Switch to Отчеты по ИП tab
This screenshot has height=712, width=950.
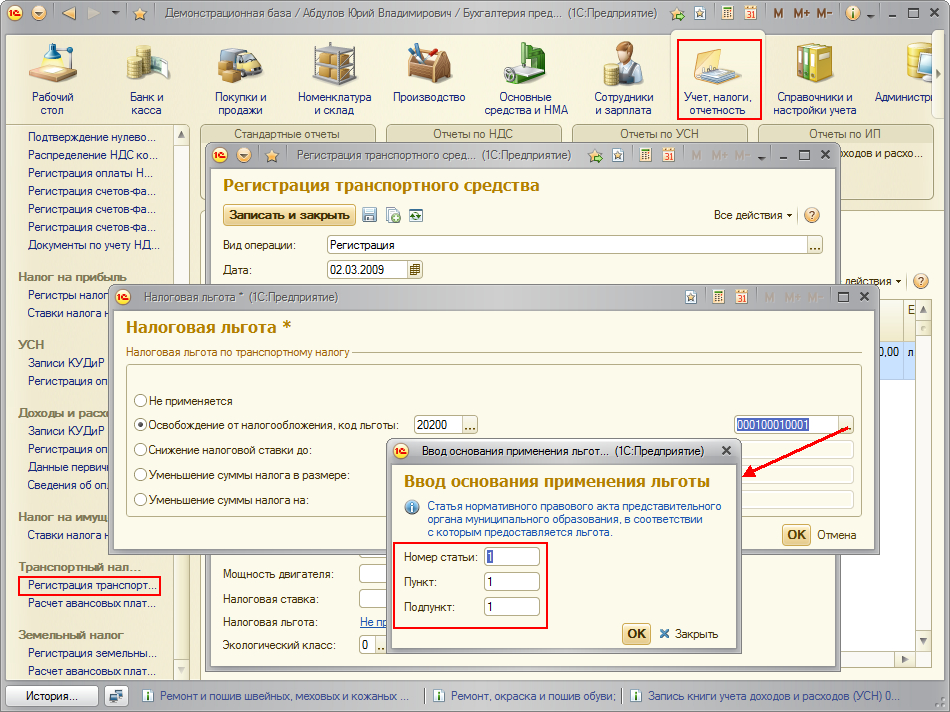pos(845,134)
